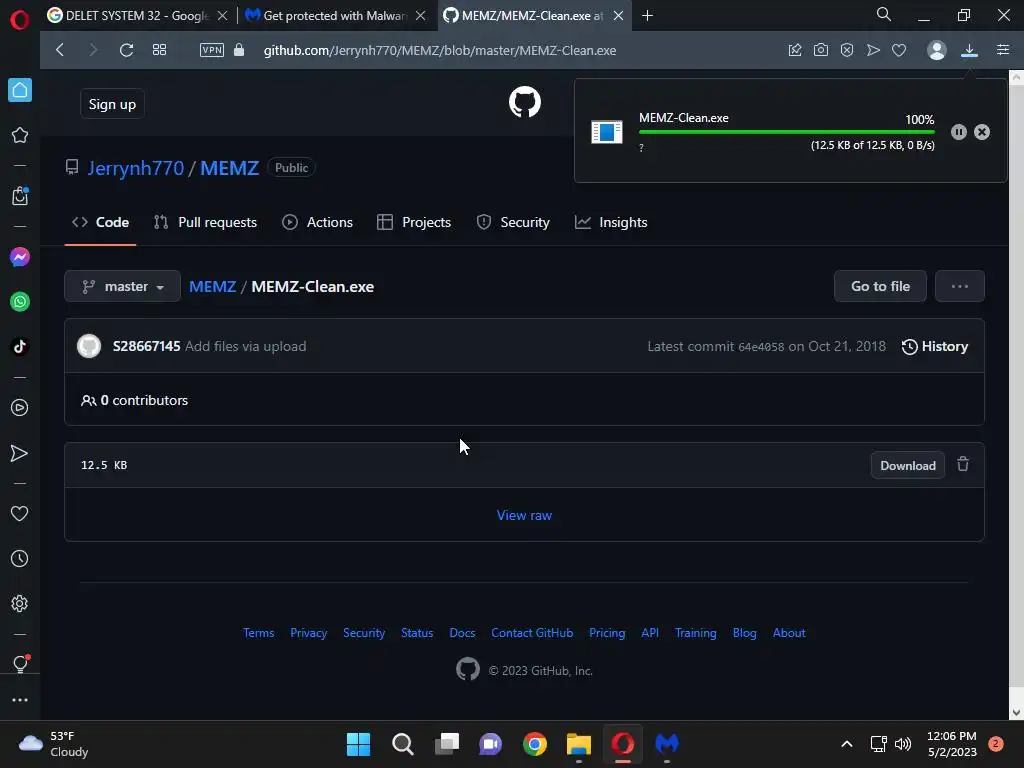Open the downloads toolbar icon
1024x768 pixels.
[969, 50]
